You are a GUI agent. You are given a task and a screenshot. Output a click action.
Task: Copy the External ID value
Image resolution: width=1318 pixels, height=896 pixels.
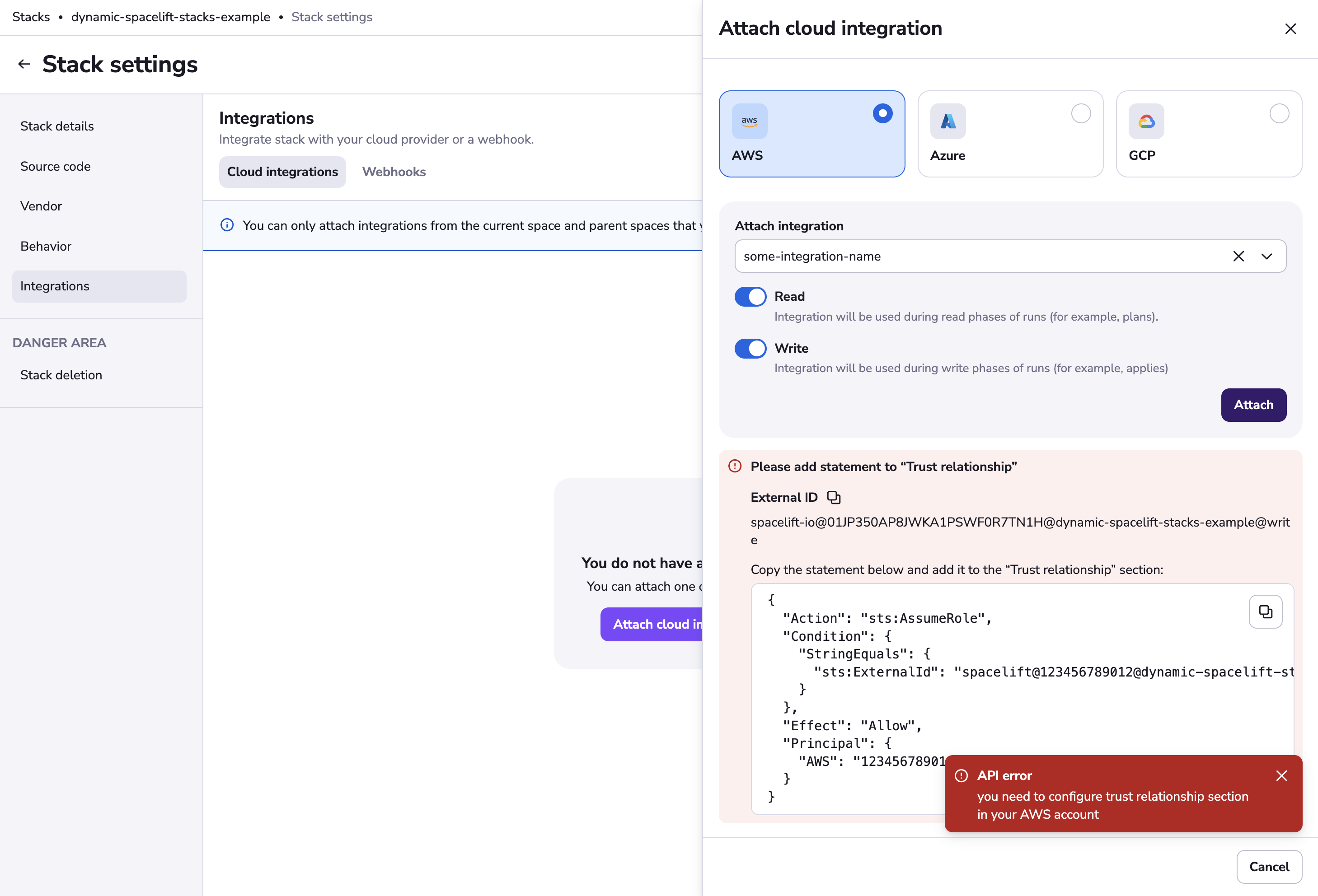pos(833,497)
